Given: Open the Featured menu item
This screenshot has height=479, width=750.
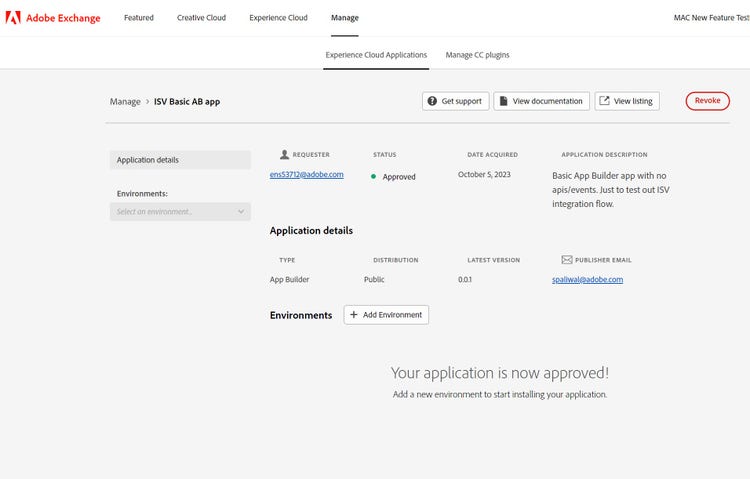Looking at the screenshot, I should [x=138, y=18].
